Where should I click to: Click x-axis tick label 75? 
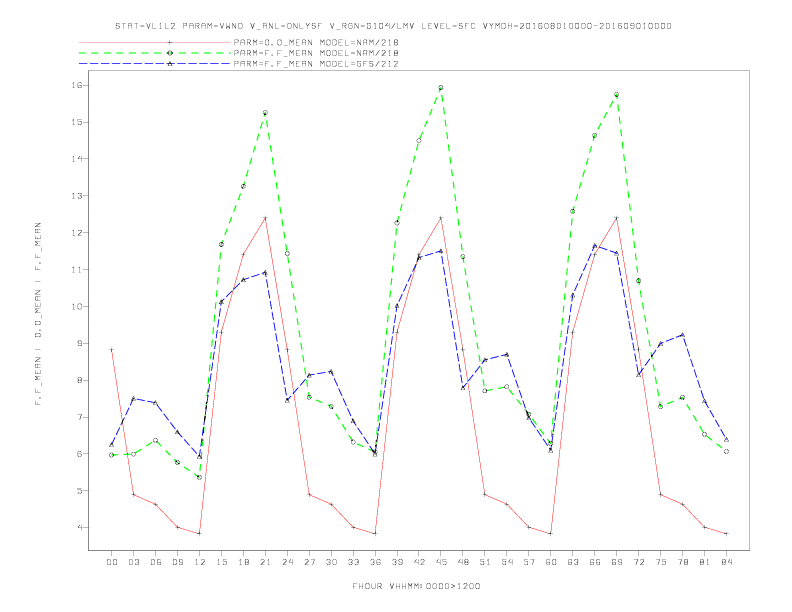[x=660, y=562]
